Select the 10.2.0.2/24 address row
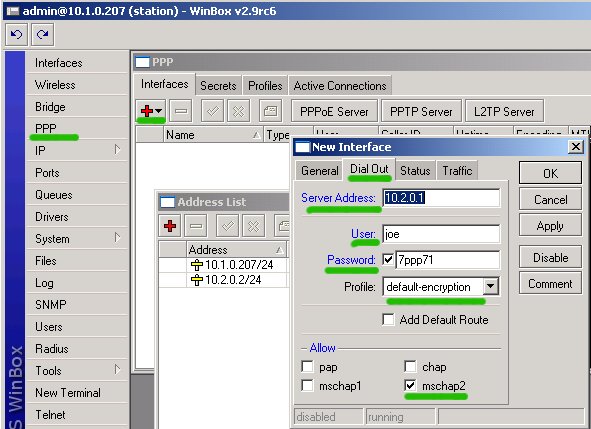The image size is (591, 429). click(224, 280)
